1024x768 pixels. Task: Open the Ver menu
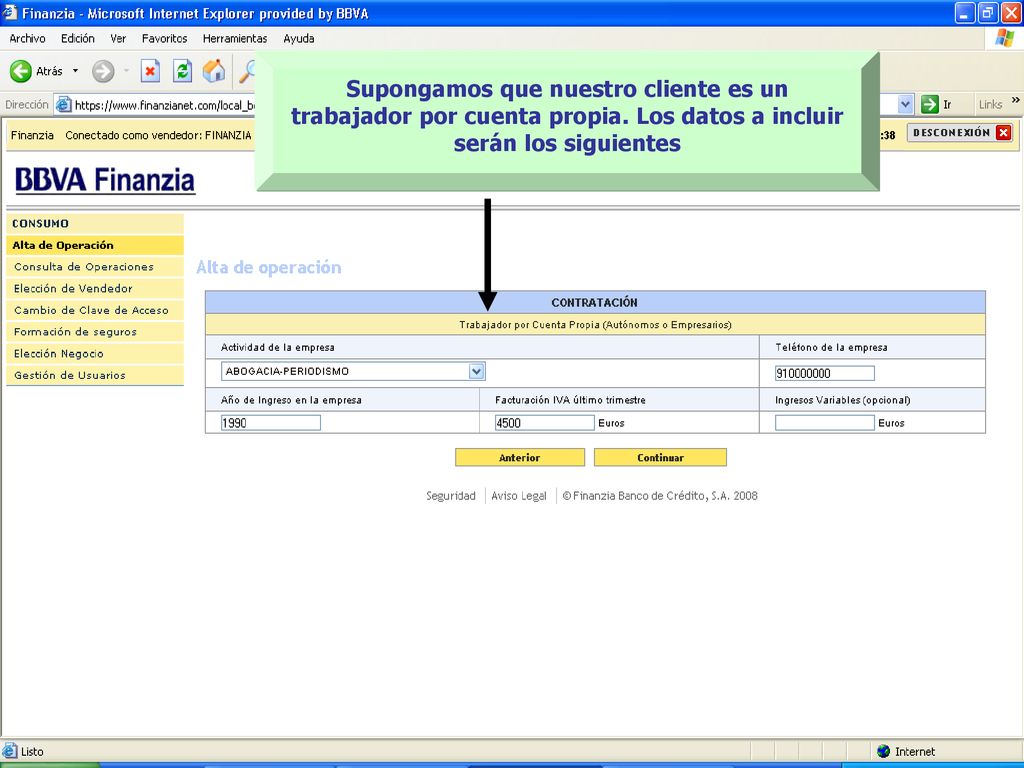pyautogui.click(x=118, y=39)
